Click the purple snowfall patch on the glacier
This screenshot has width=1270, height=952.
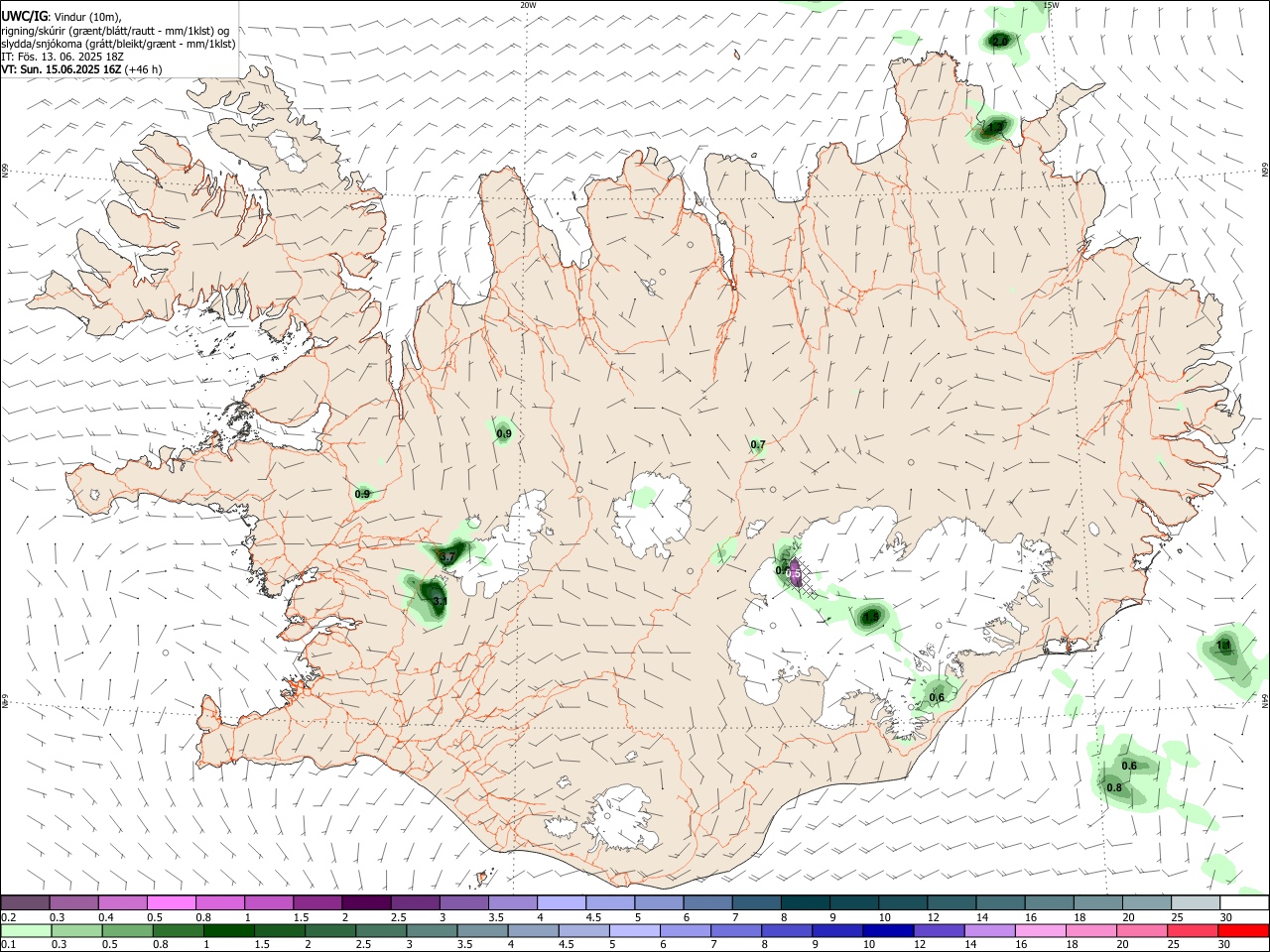pyautogui.click(x=795, y=573)
